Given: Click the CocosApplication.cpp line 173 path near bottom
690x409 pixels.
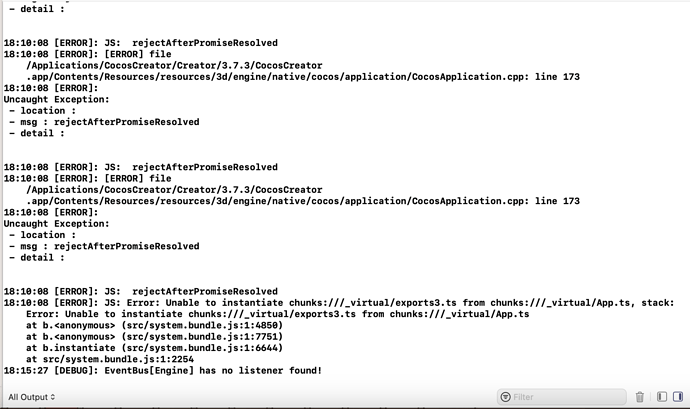Looking at the screenshot, I should click(303, 201).
